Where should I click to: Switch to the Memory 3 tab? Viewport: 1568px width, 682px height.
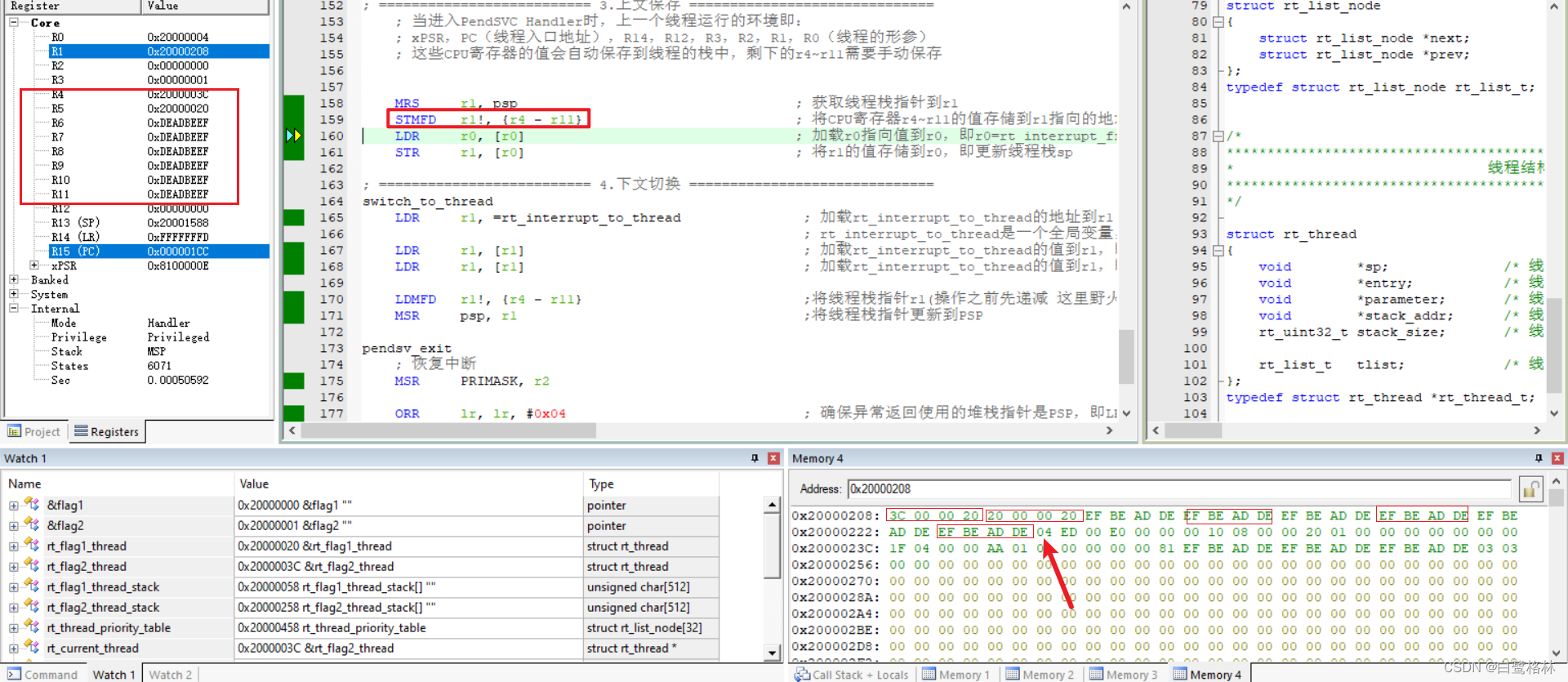[1125, 674]
